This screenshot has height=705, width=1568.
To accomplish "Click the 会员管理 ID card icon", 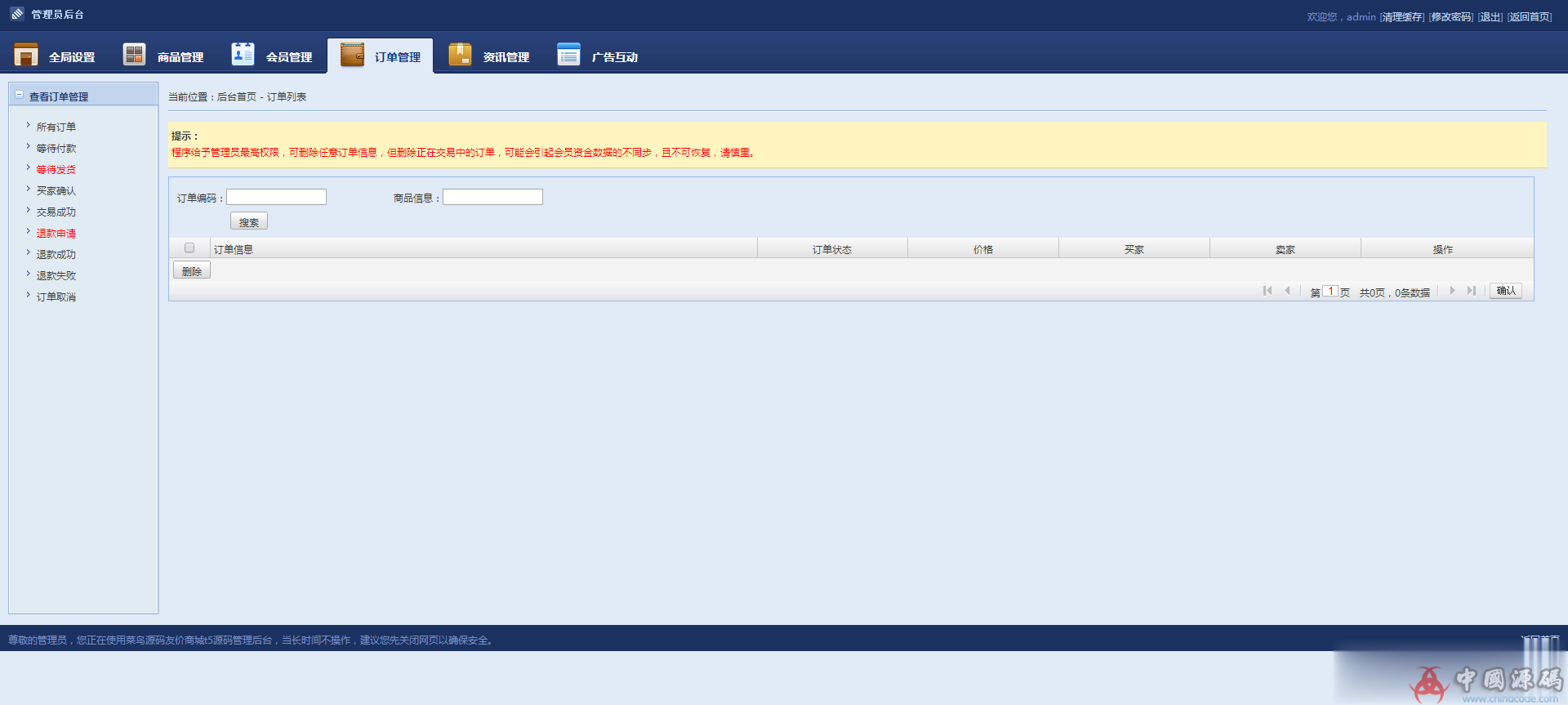I will point(243,55).
